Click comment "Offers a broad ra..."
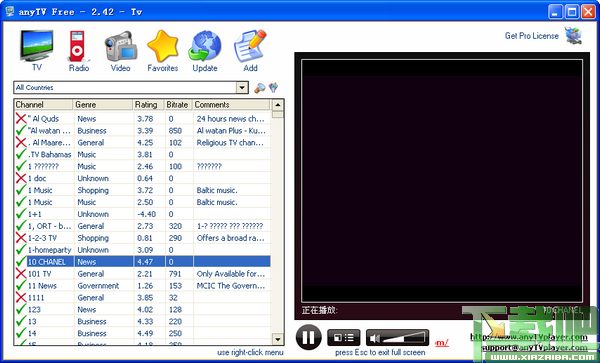 [x=231, y=238]
